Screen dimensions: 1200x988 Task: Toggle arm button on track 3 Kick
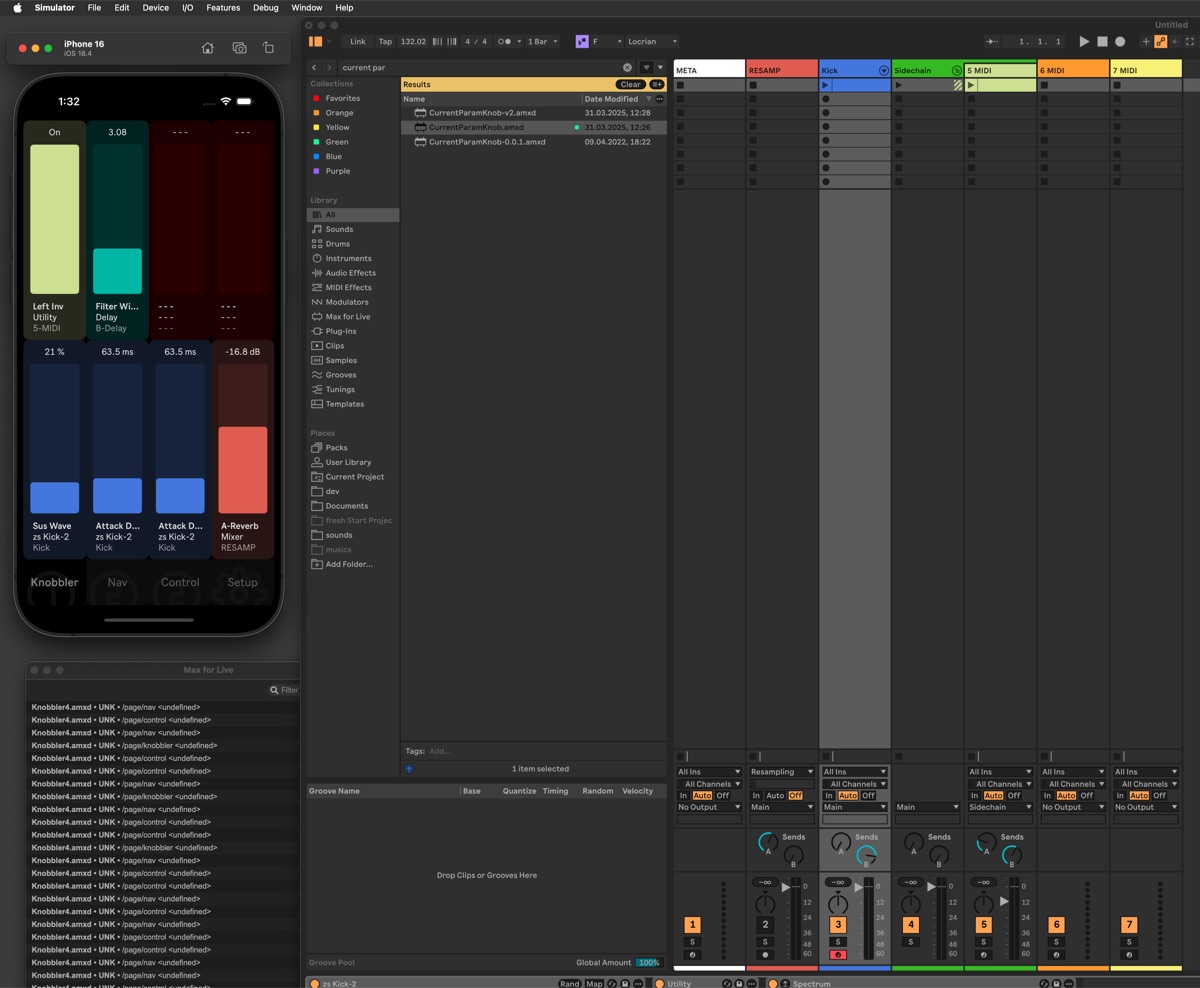(838, 955)
